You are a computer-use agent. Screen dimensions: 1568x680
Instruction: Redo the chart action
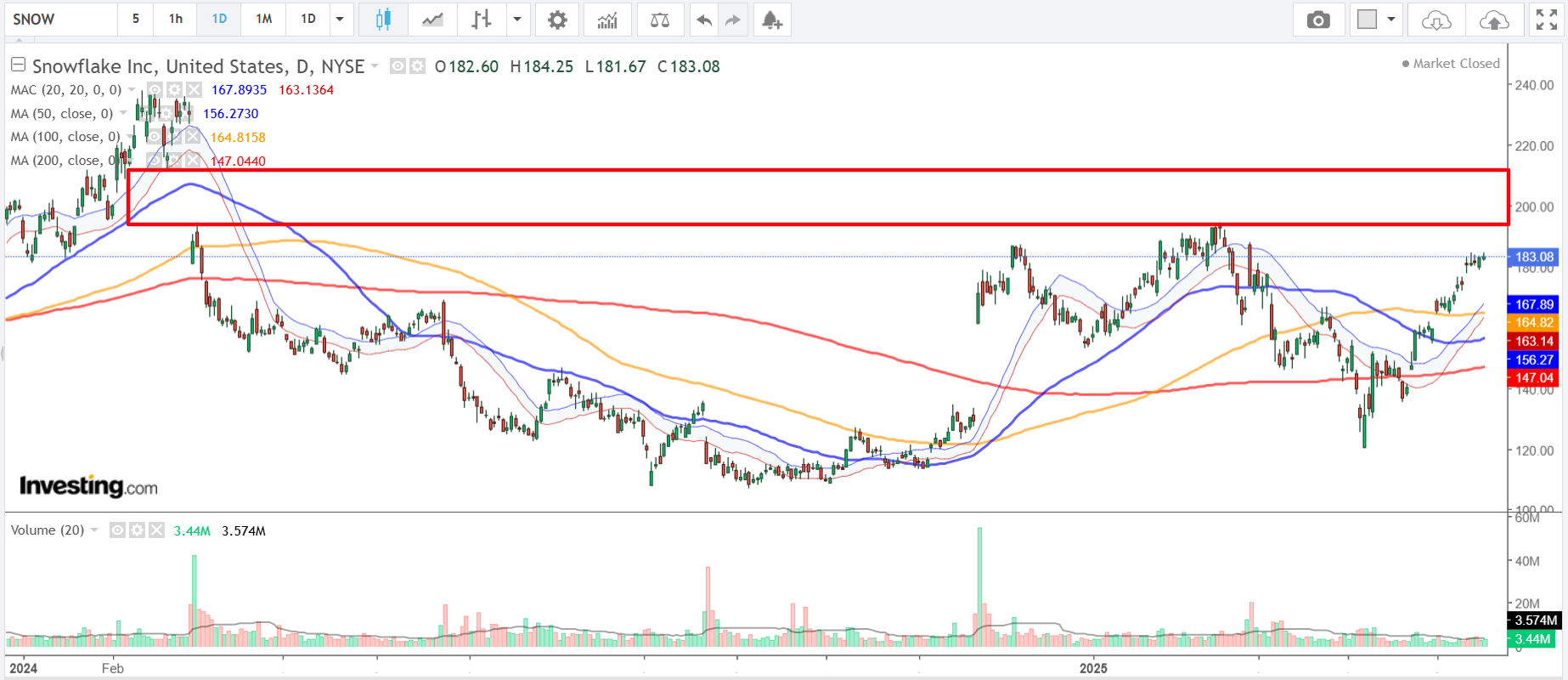click(x=733, y=20)
